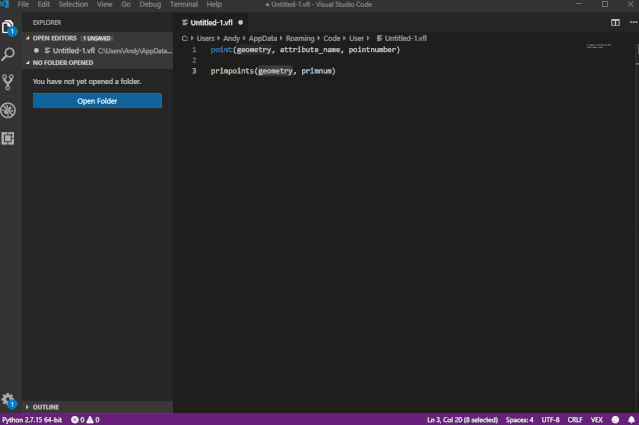
Task: Click the Users breadcrumb segment
Action: 205,38
